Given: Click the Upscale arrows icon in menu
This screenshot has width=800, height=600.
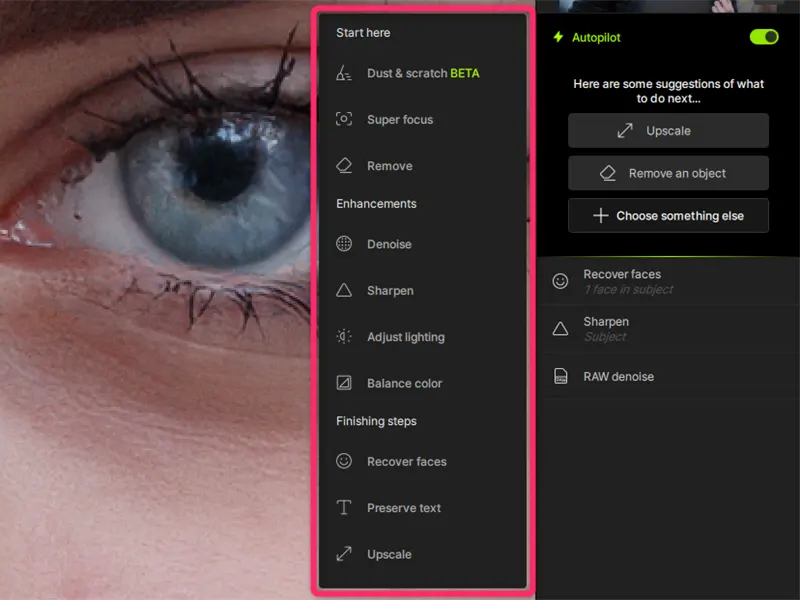Looking at the screenshot, I should tap(344, 554).
